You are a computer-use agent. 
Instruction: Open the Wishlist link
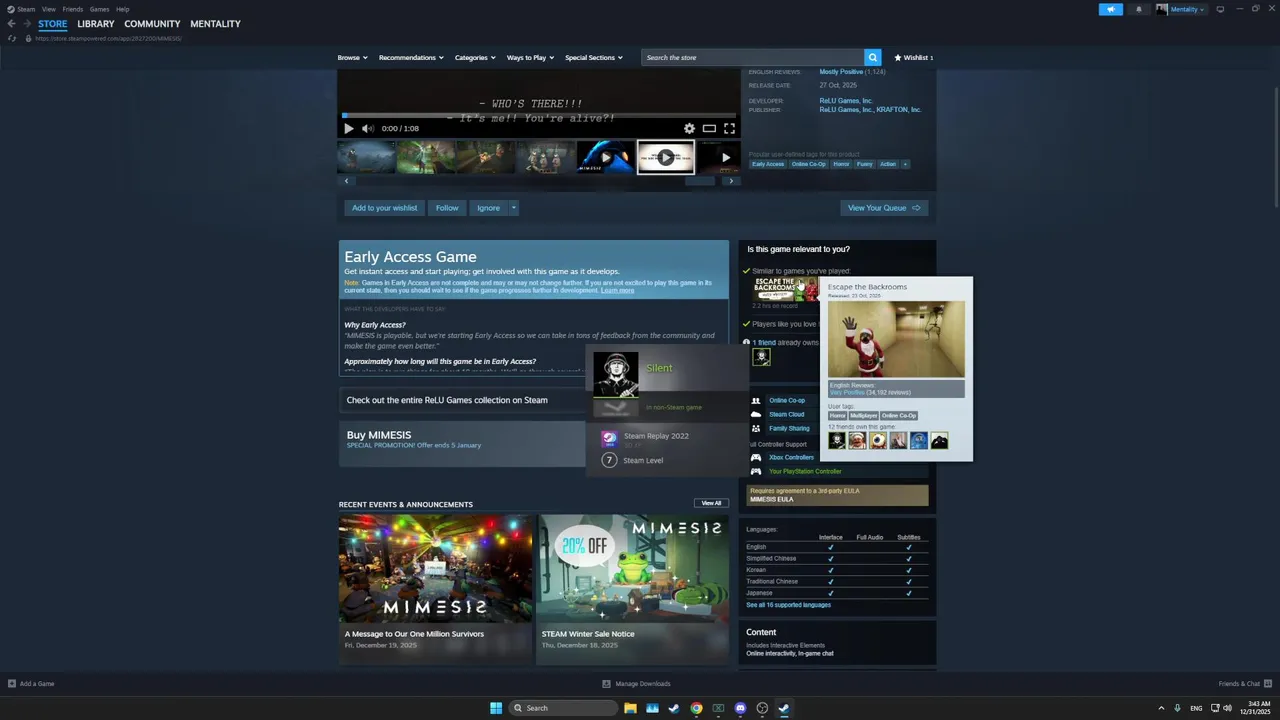click(914, 57)
